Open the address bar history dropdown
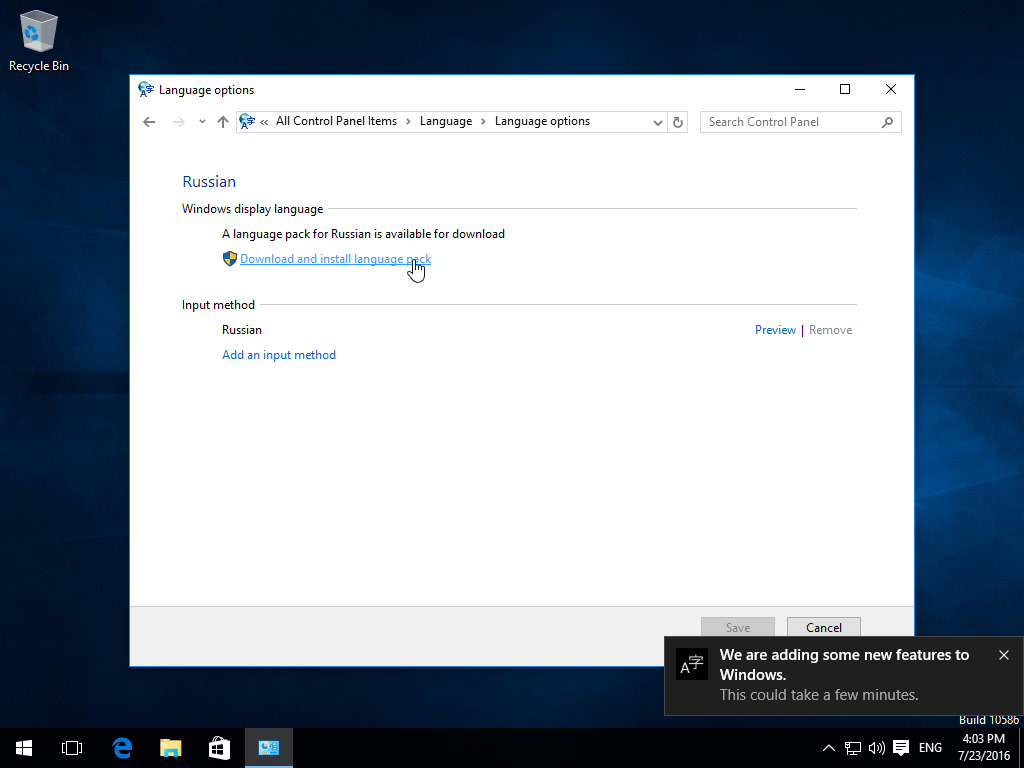 point(658,122)
